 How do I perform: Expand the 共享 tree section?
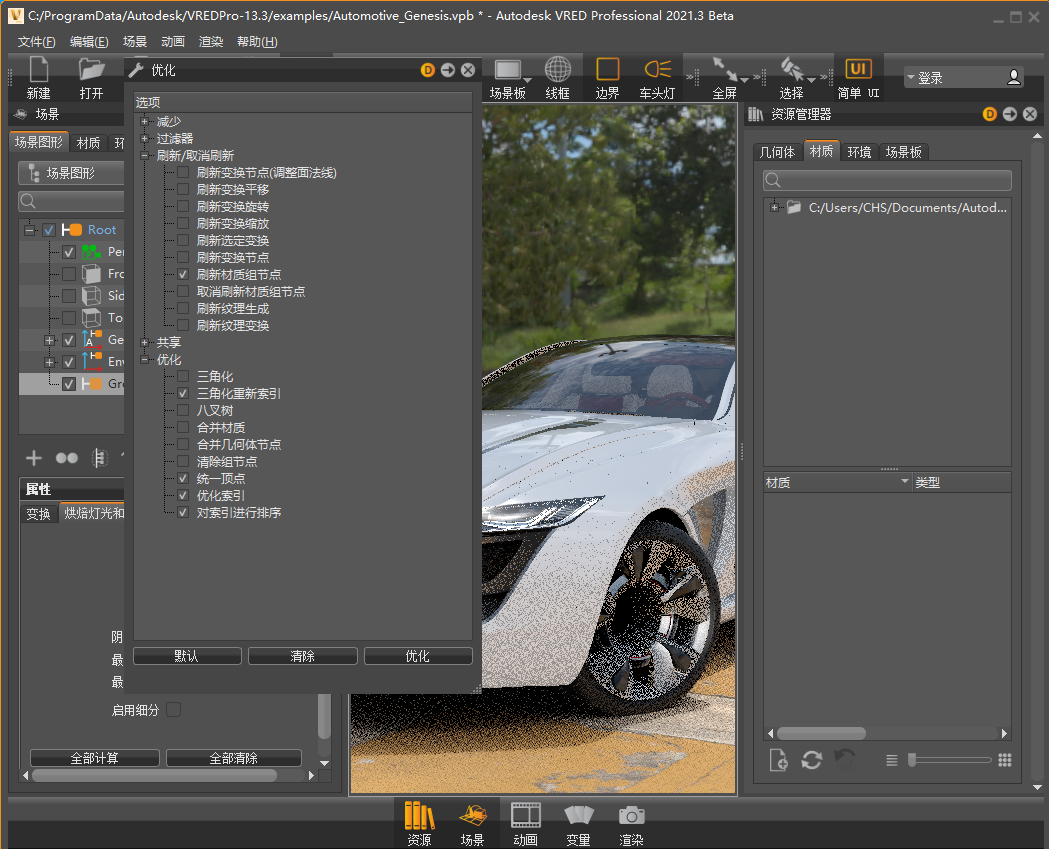click(145, 343)
